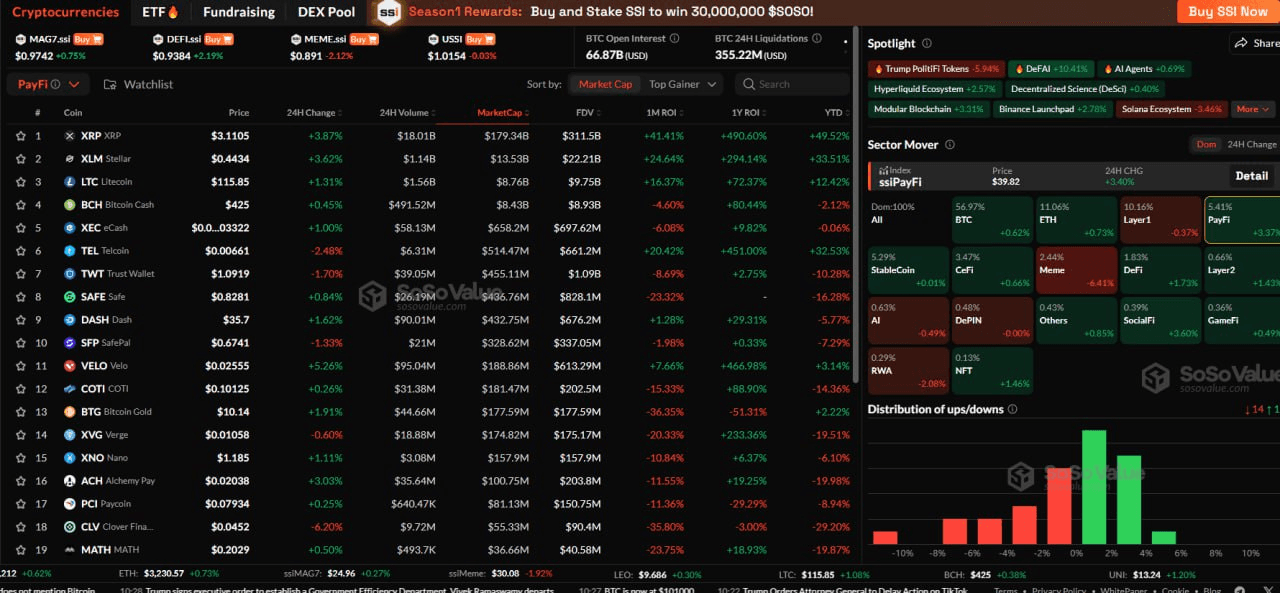
Task: Click the Alchemy Pay ACH logo
Action: pyautogui.click(x=70, y=481)
